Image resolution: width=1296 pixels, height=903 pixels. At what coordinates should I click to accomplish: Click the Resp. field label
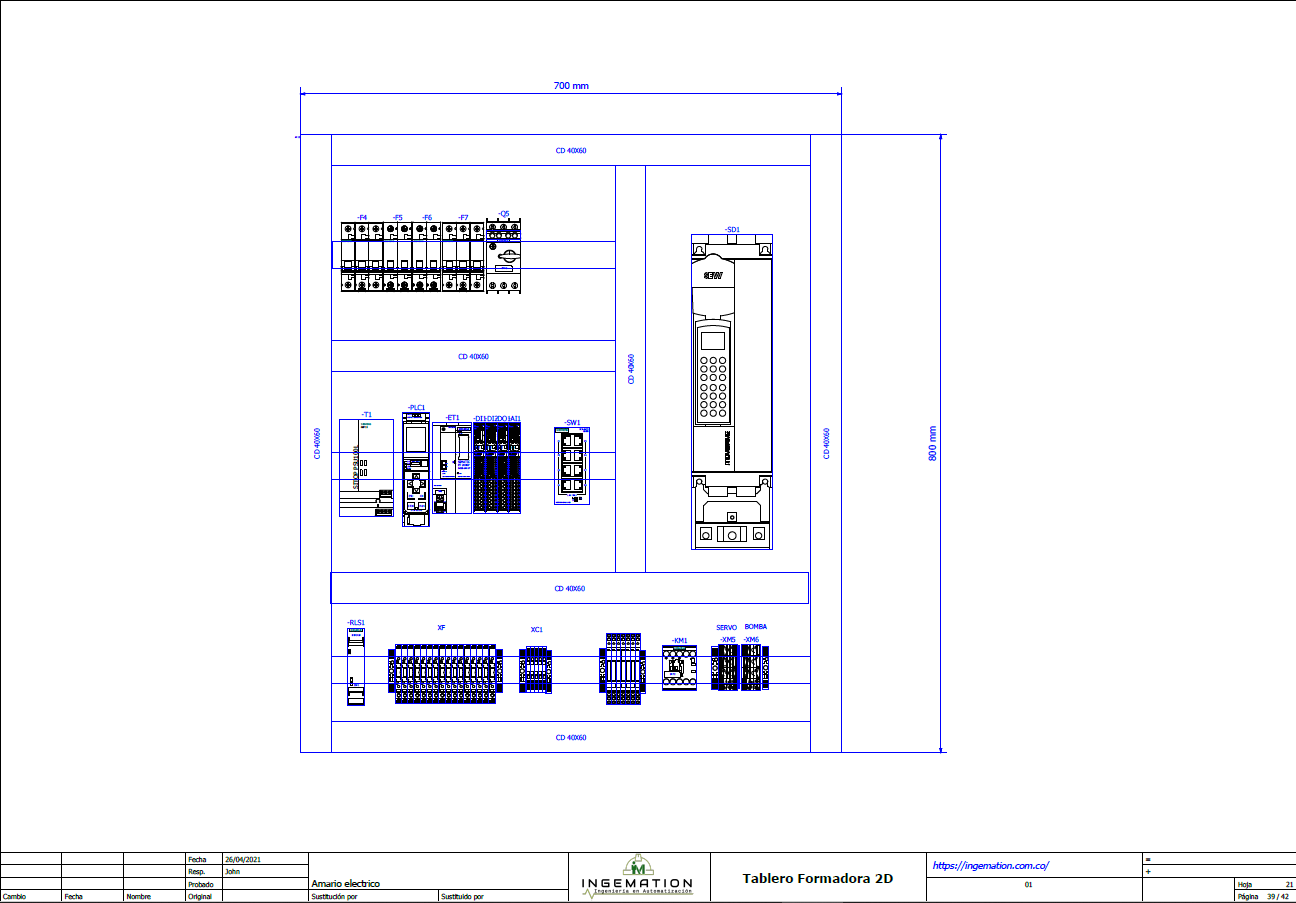point(196,871)
